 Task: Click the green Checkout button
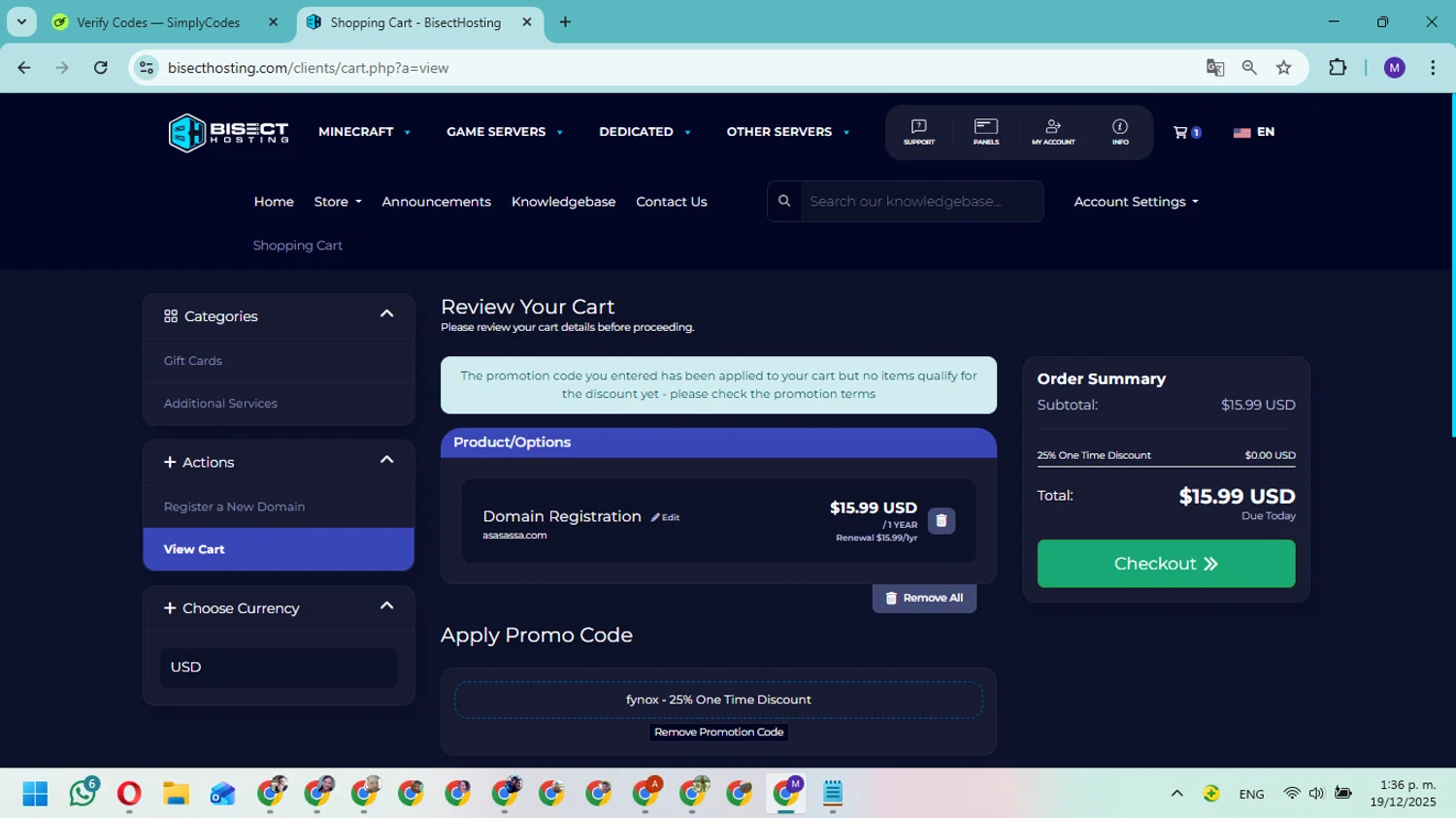[x=1166, y=564]
